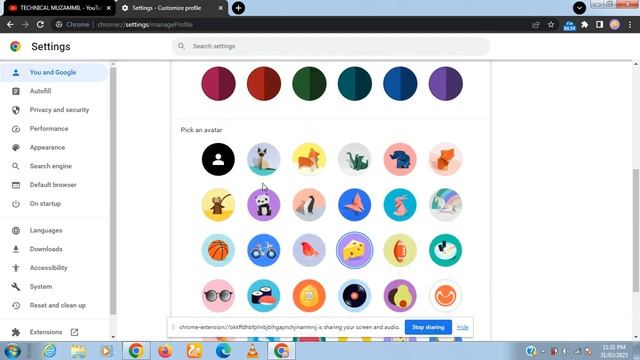Screen dimensions: 640x360
Task: Apply the red theme color swatch
Action: tap(264, 84)
